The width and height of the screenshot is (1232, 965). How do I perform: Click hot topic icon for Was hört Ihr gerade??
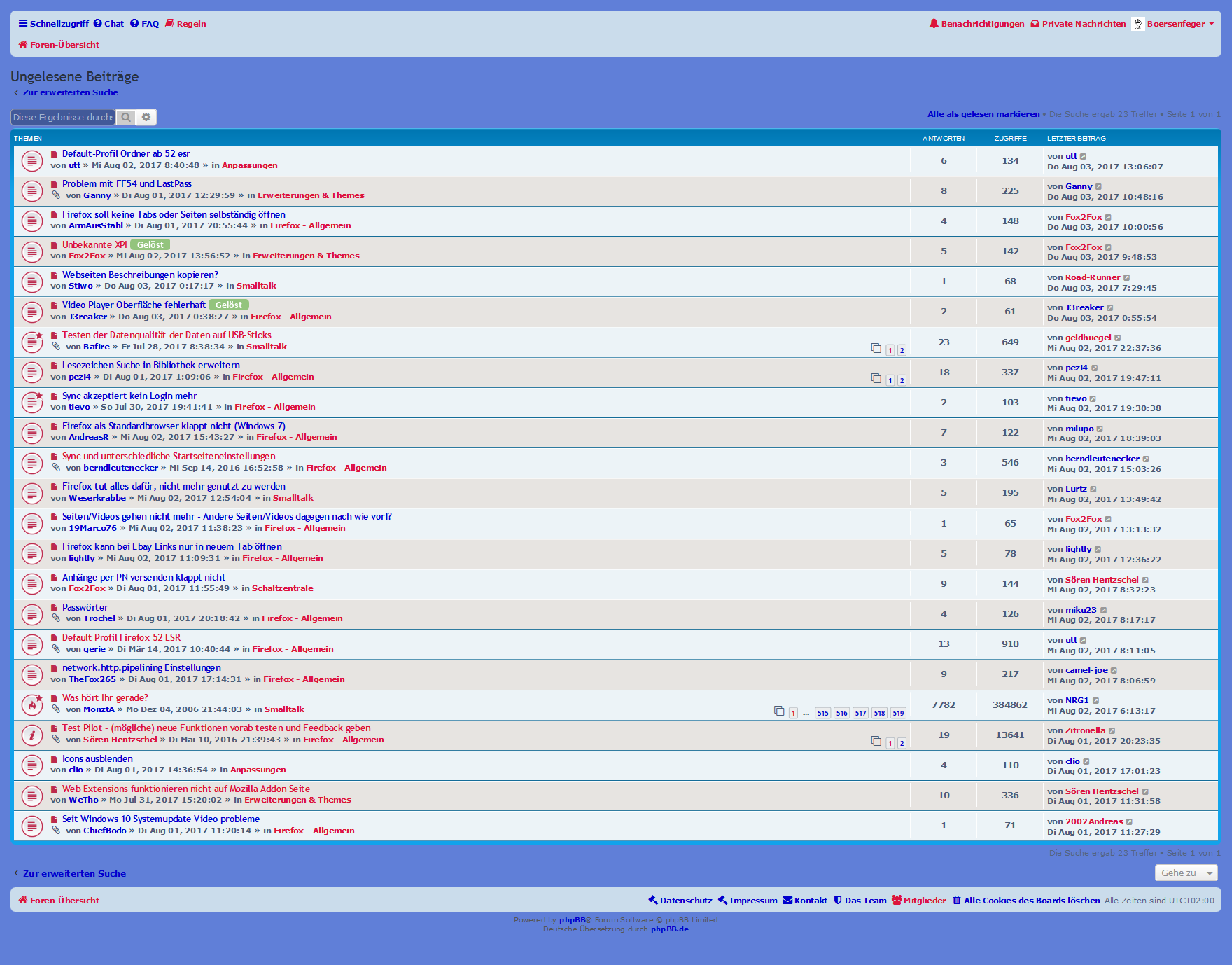tap(31, 704)
